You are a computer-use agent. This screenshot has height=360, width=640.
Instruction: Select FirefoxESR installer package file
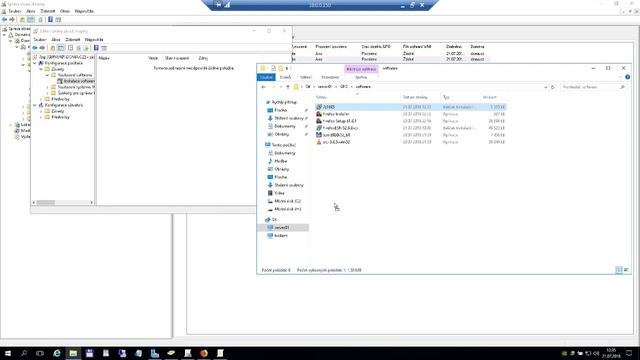coord(410,128)
